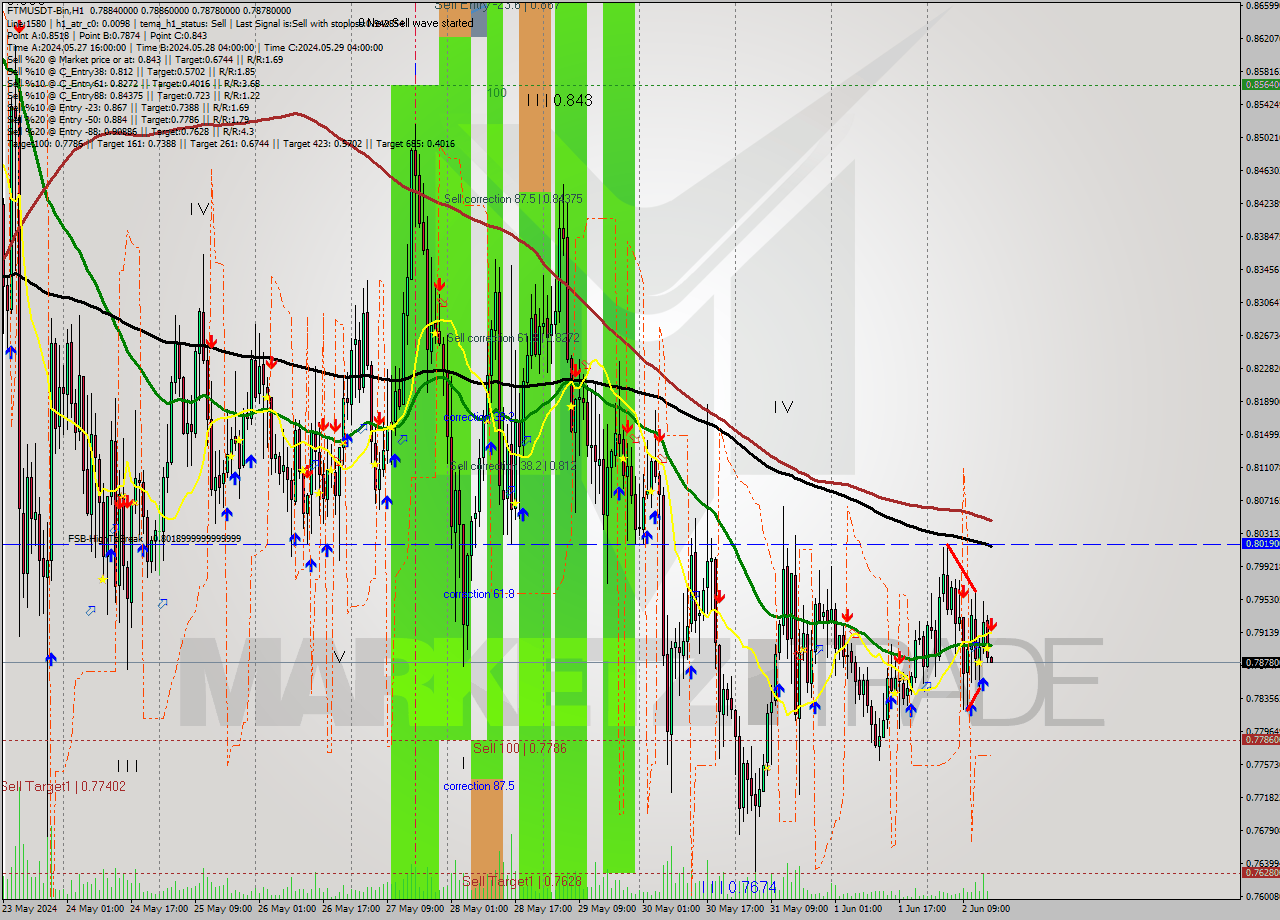Click the Sell correction 61.8 | 0.8272 label
Image resolution: width=1280 pixels, height=920 pixels.
(x=513, y=338)
